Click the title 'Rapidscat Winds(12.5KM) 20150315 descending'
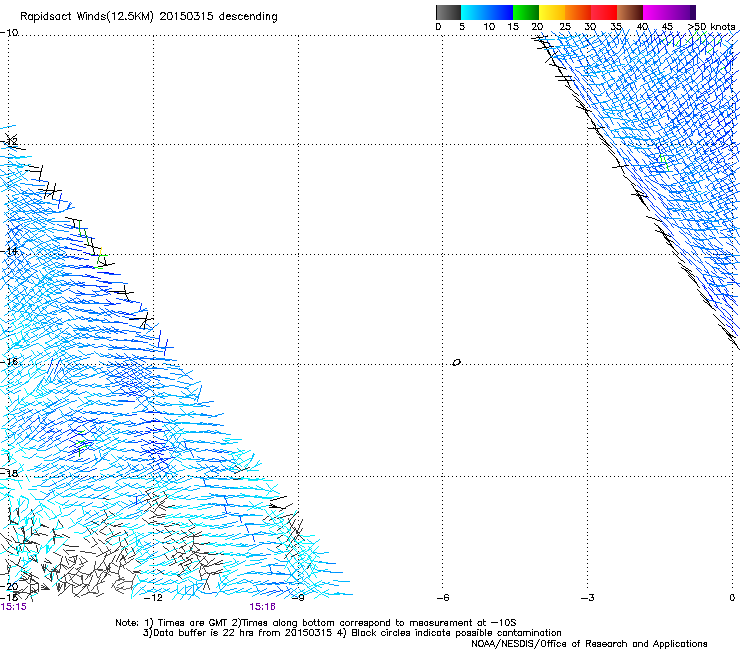 coord(149,17)
